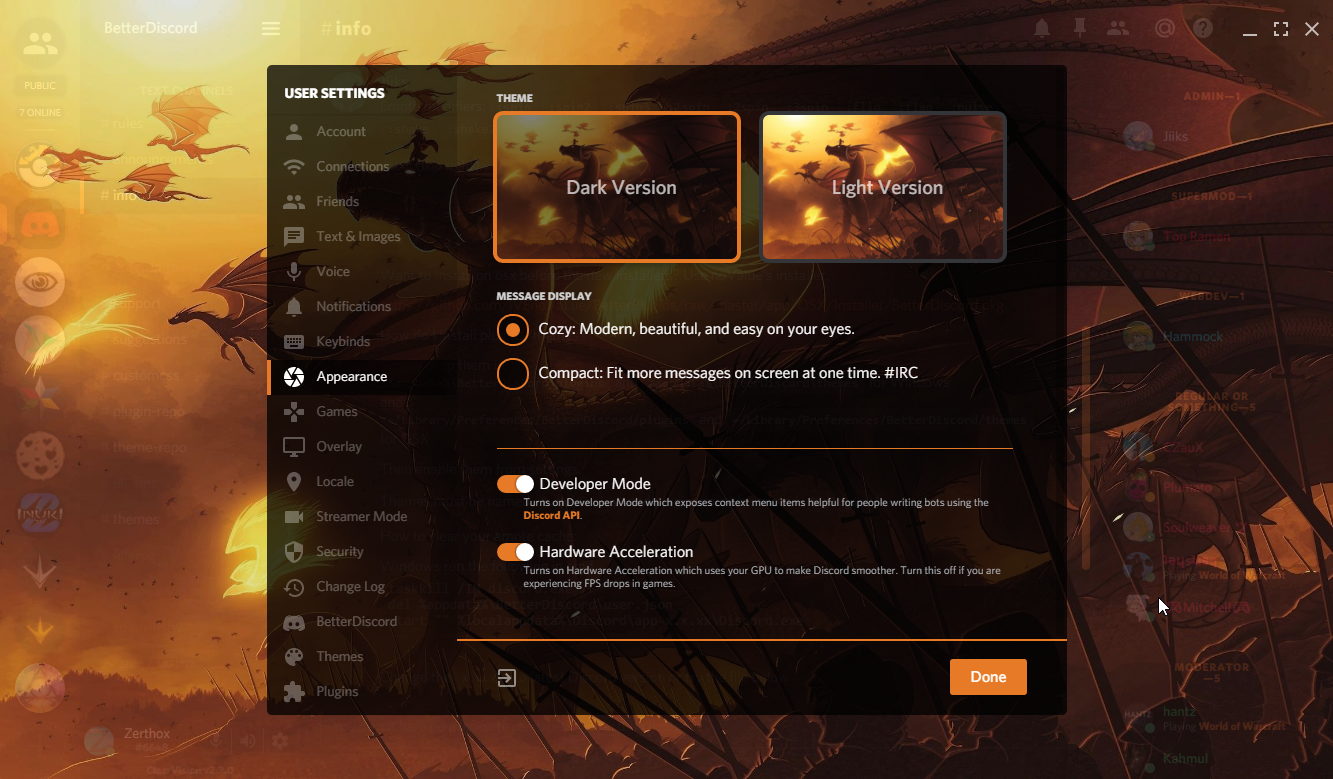The image size is (1333, 779).
Task: Open the Themes section of BetterDiscord
Action: 342,656
